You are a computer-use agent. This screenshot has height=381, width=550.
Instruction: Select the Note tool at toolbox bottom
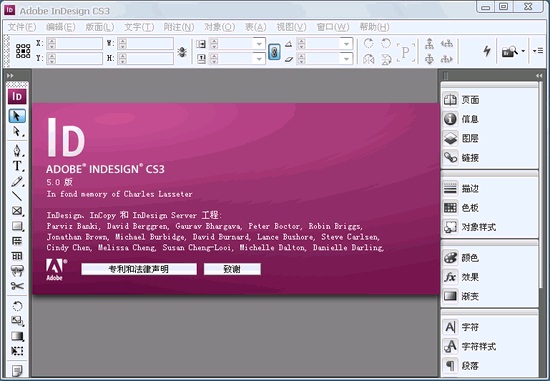[17, 370]
